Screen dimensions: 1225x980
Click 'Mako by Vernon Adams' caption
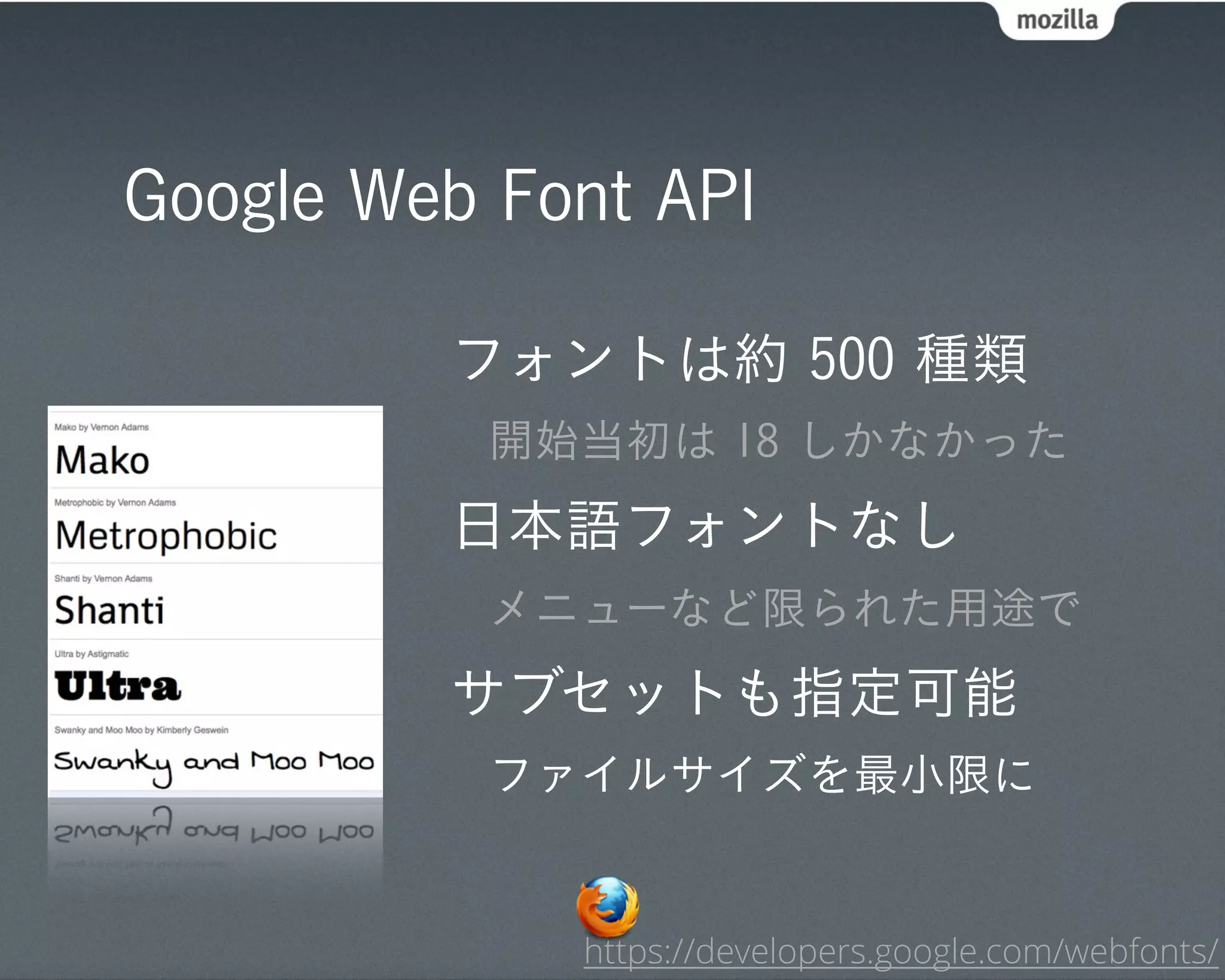point(102,427)
